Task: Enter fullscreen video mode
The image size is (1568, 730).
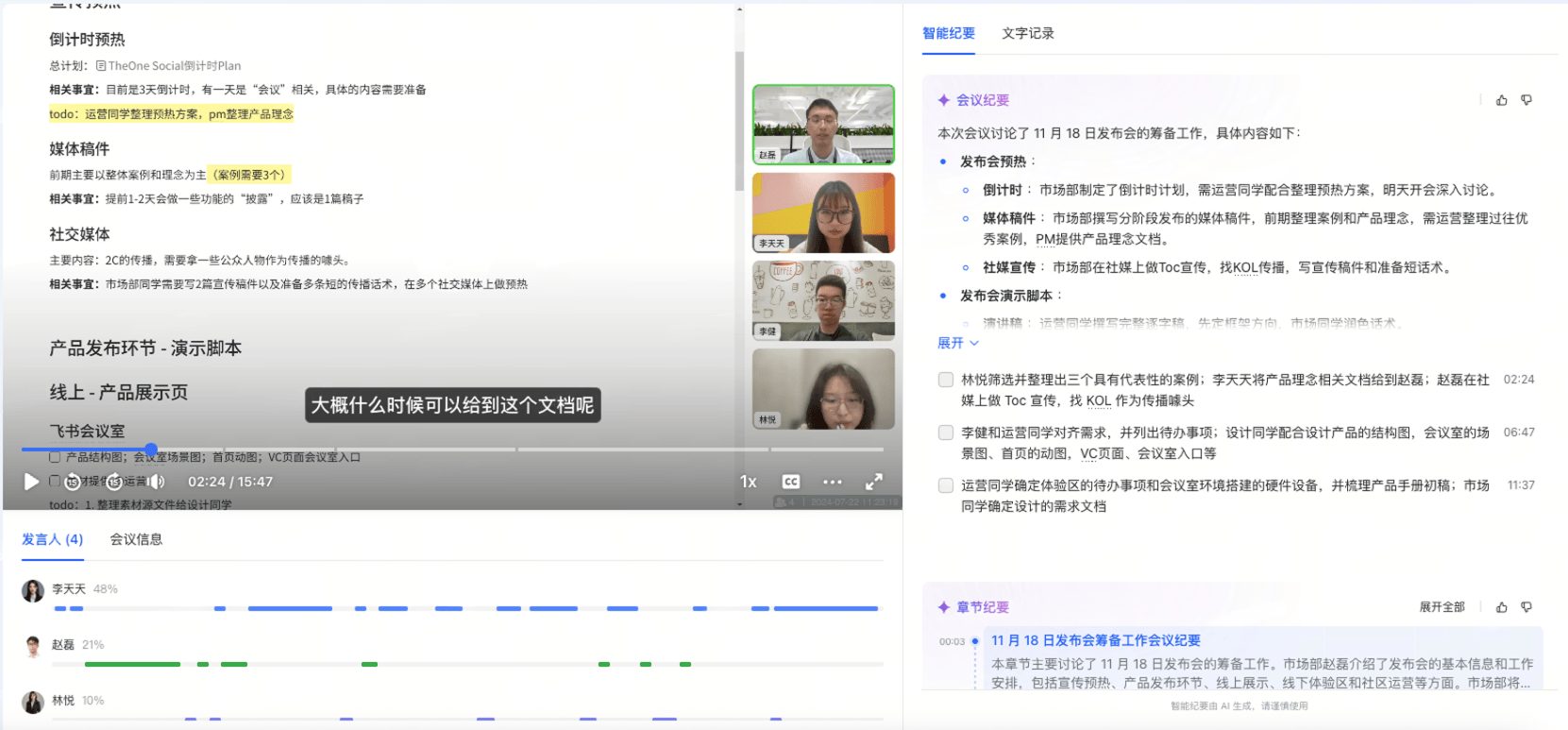Action: 874,482
